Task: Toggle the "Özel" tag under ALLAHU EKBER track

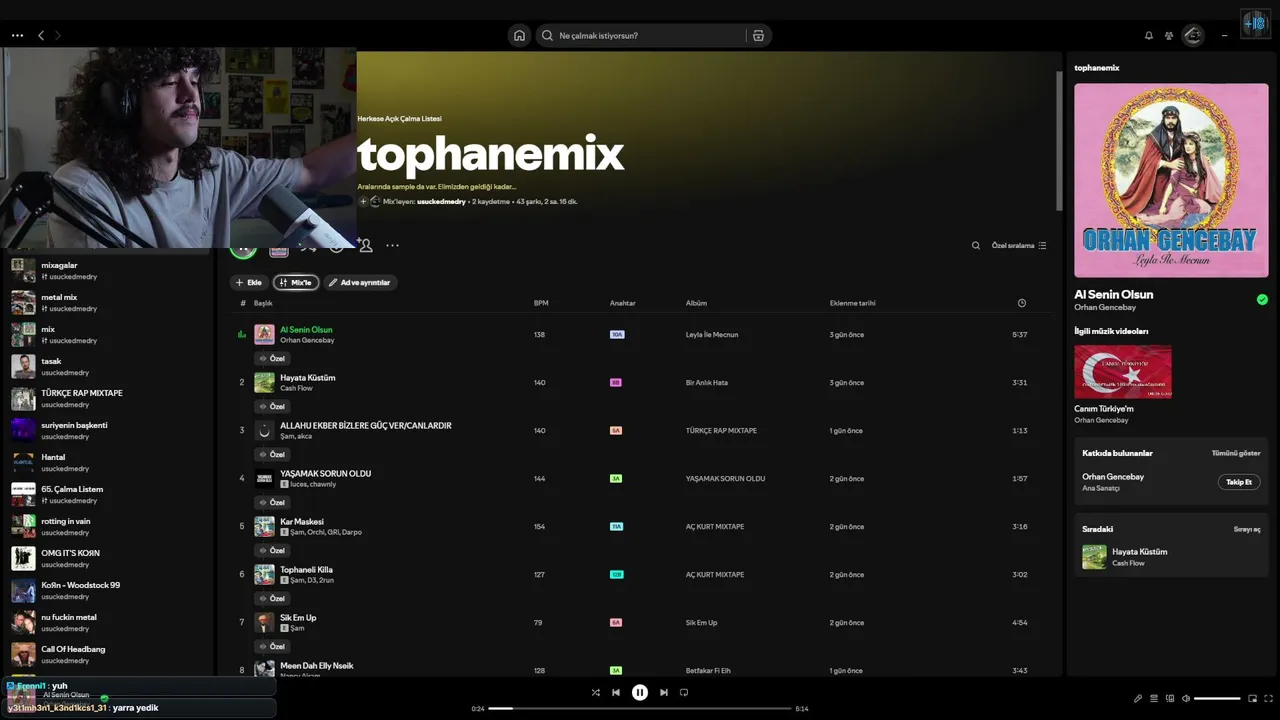Action: pos(272,454)
